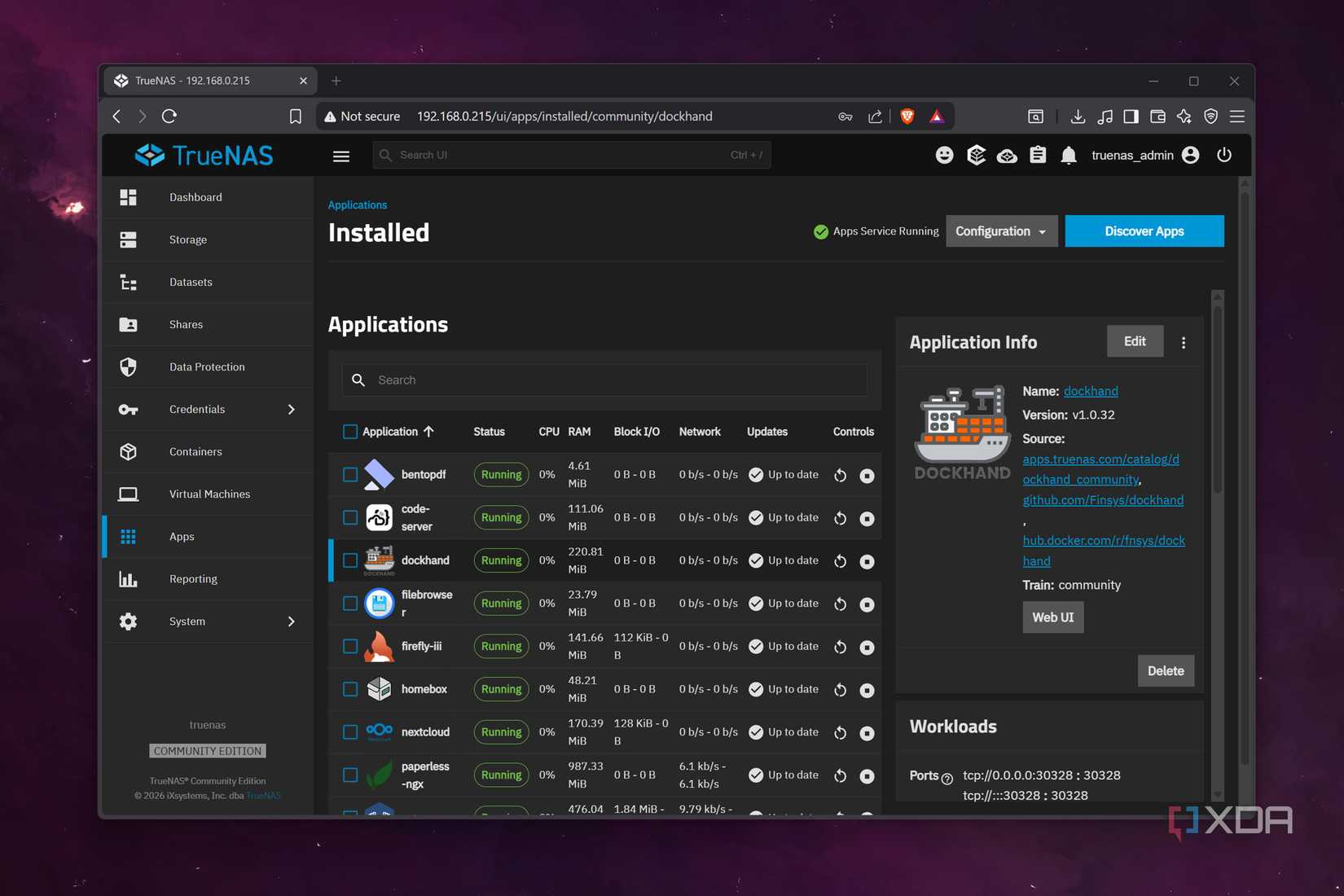Stop the homebox app
The width and height of the screenshot is (1344, 896).
click(x=867, y=690)
